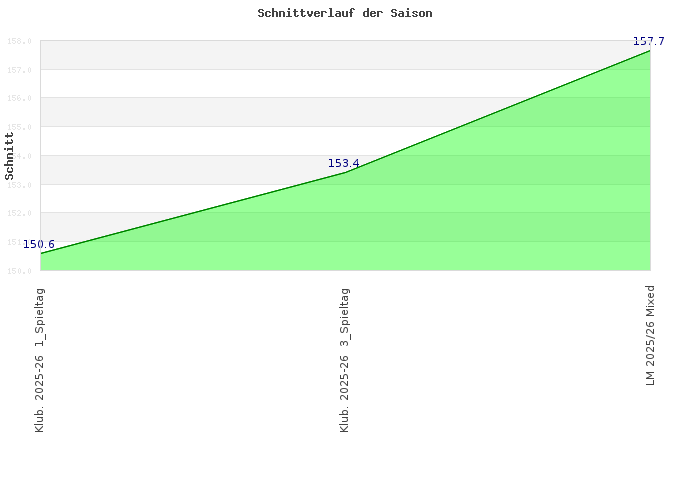Viewport: 690px width, 500px height.
Task: Click the "Schnitt" y-axis label
Action: click(10, 156)
